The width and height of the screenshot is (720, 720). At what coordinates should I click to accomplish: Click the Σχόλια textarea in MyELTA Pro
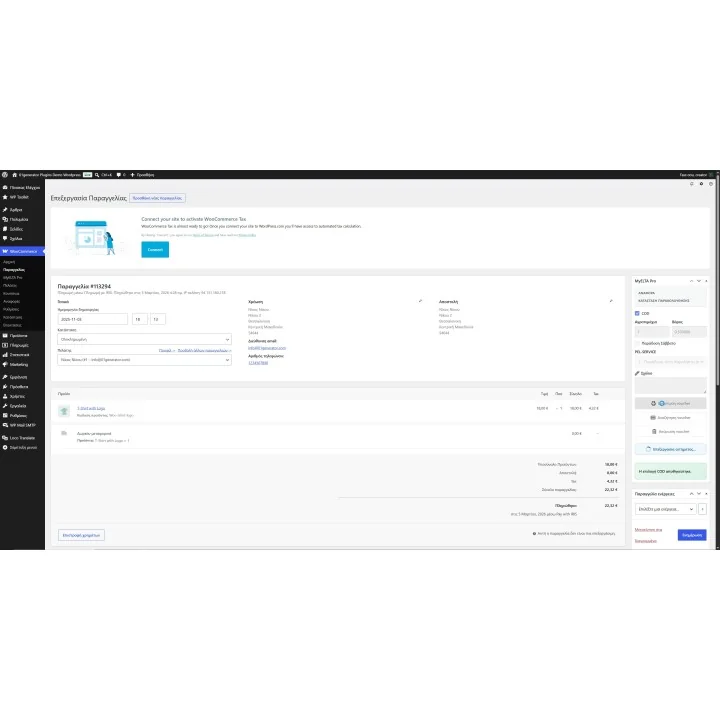click(x=670, y=386)
